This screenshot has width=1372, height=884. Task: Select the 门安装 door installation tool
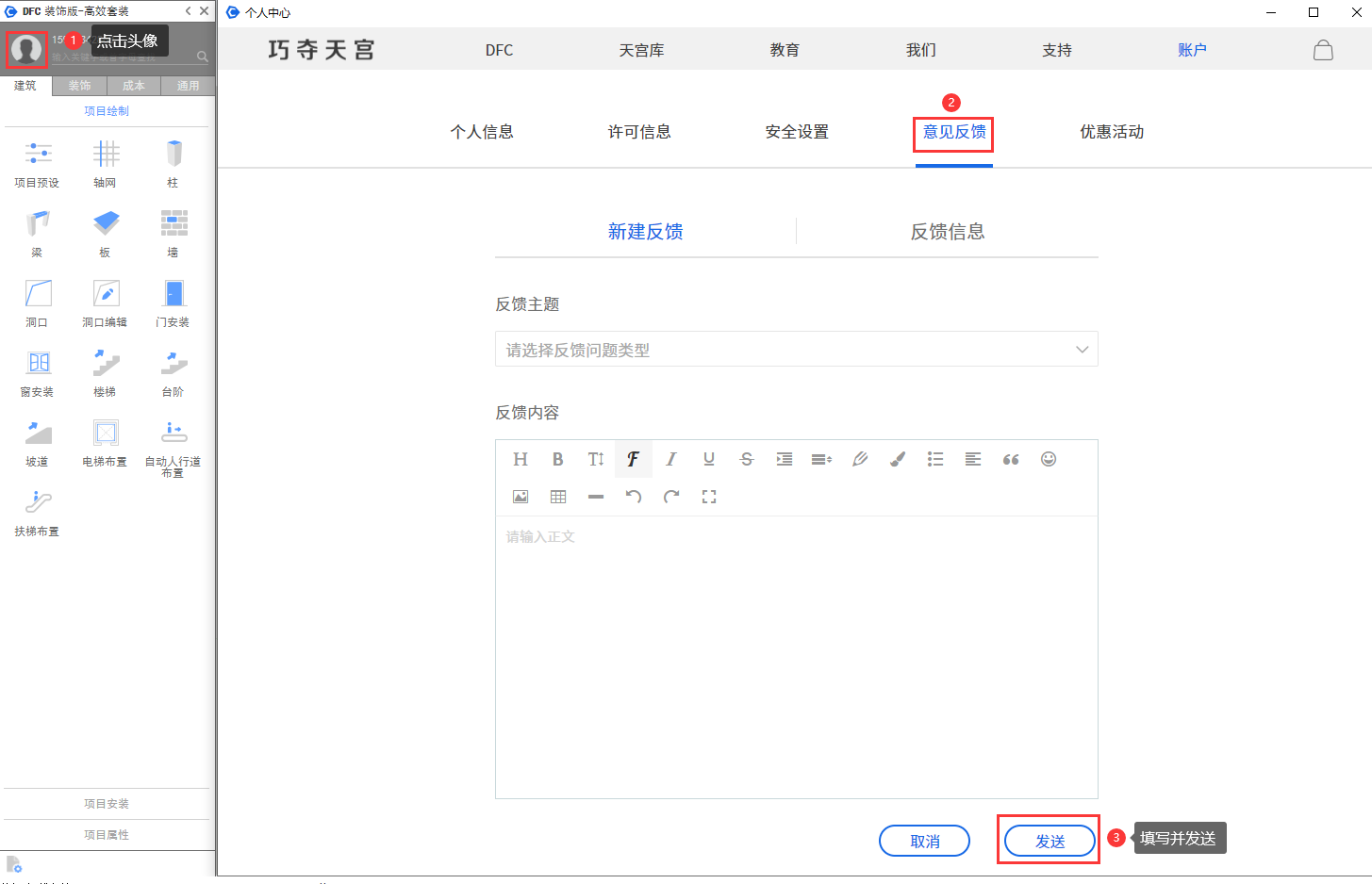click(174, 301)
